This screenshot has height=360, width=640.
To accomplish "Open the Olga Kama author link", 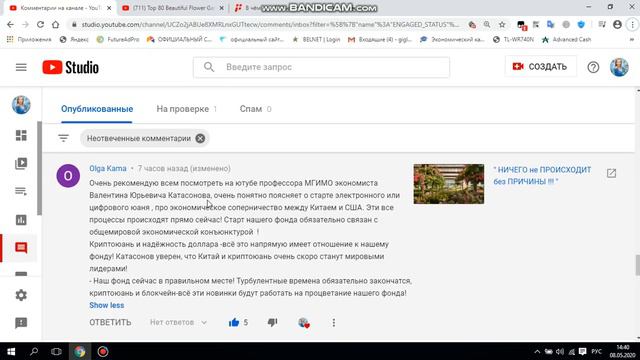I will 108,168.
